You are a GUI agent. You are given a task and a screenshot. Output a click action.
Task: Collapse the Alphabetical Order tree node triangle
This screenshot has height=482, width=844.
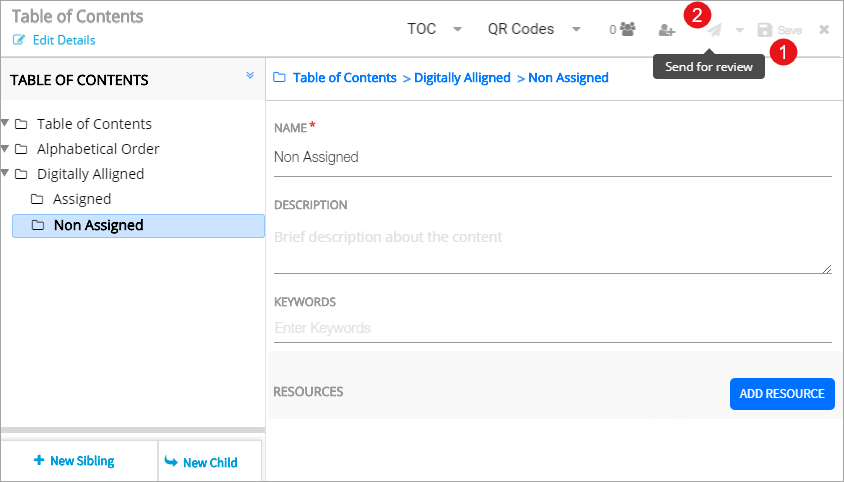6,149
